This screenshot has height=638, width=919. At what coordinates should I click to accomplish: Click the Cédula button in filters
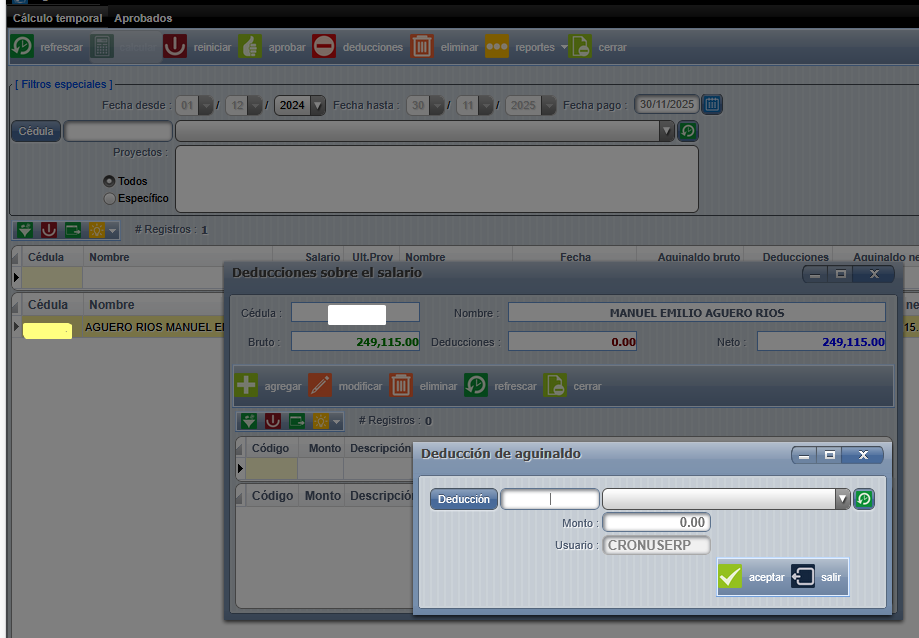pos(36,131)
